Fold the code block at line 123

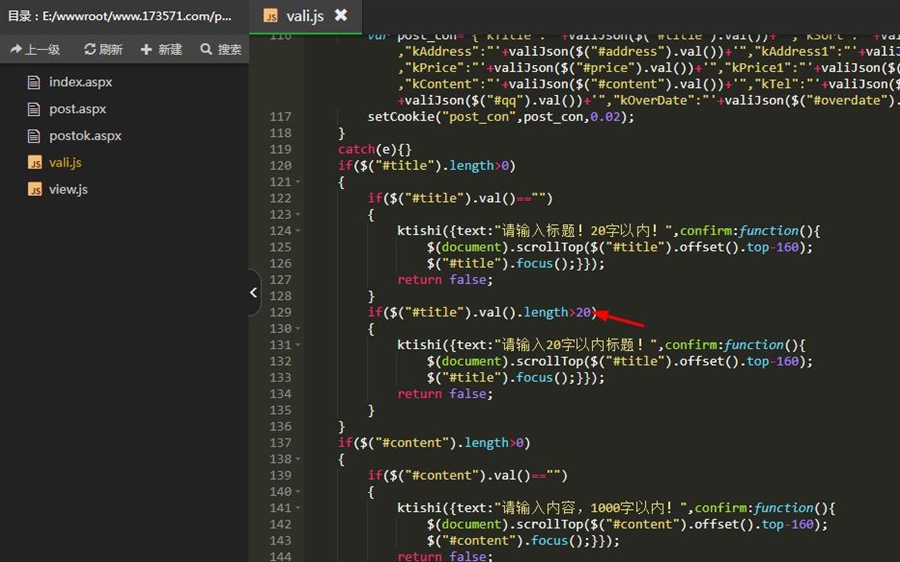298,215
